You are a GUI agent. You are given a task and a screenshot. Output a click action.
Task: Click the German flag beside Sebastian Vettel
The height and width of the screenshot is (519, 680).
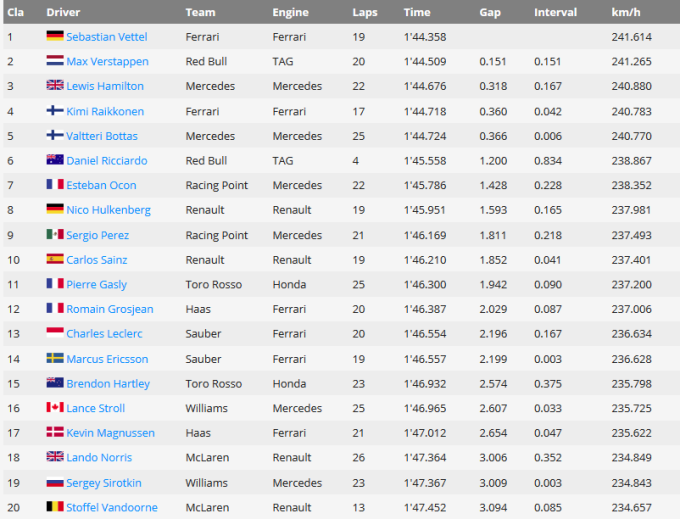54,36
